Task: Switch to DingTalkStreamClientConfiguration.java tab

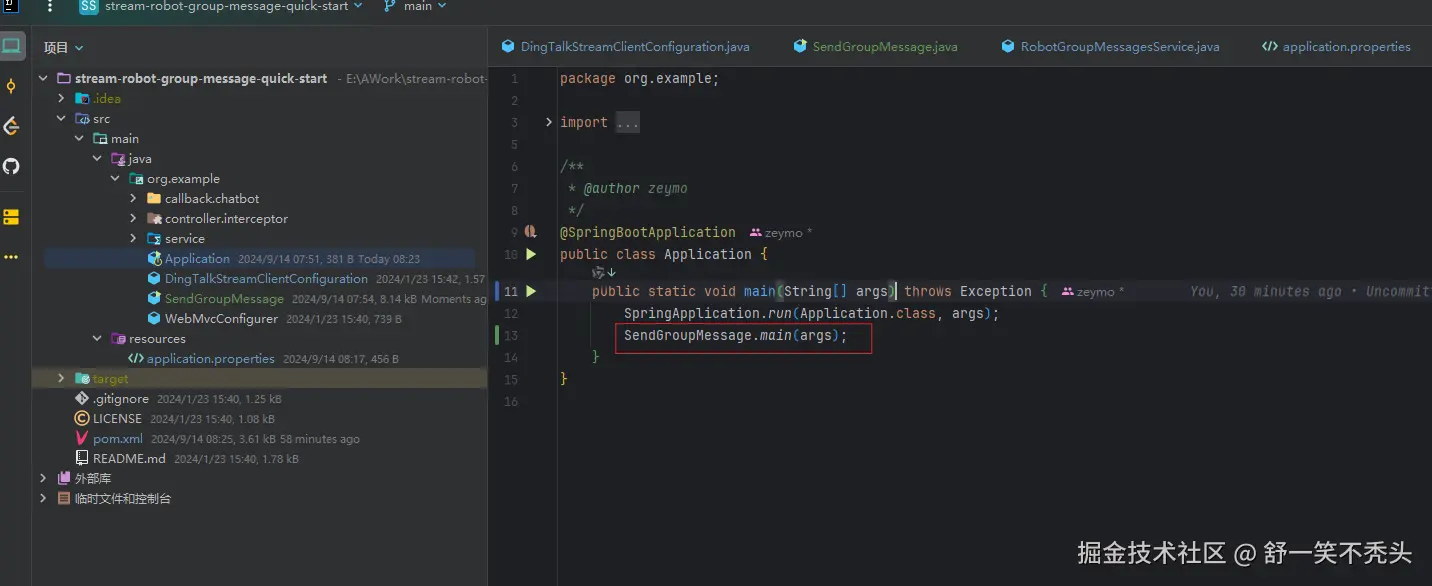Action: coord(626,46)
